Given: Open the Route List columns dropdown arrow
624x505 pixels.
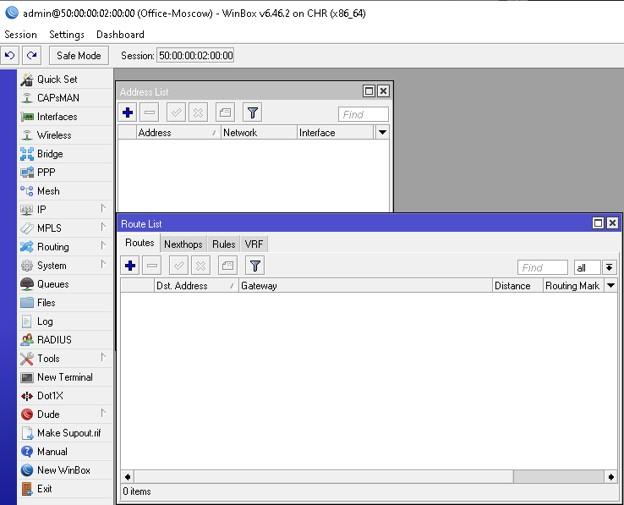Looking at the screenshot, I should pyautogui.click(x=611, y=285).
